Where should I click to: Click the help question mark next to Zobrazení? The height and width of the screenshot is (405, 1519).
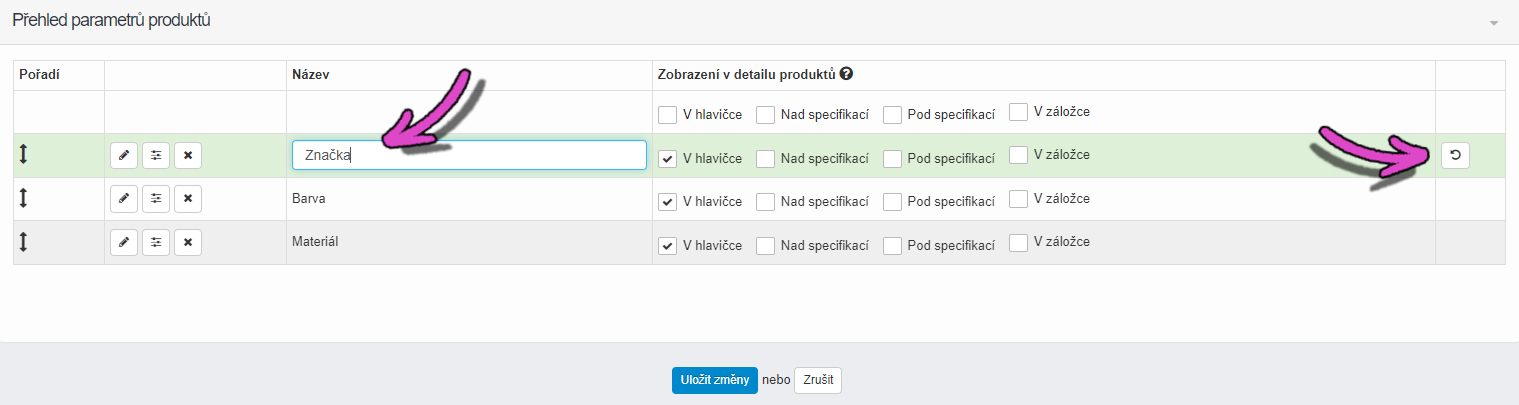846,74
